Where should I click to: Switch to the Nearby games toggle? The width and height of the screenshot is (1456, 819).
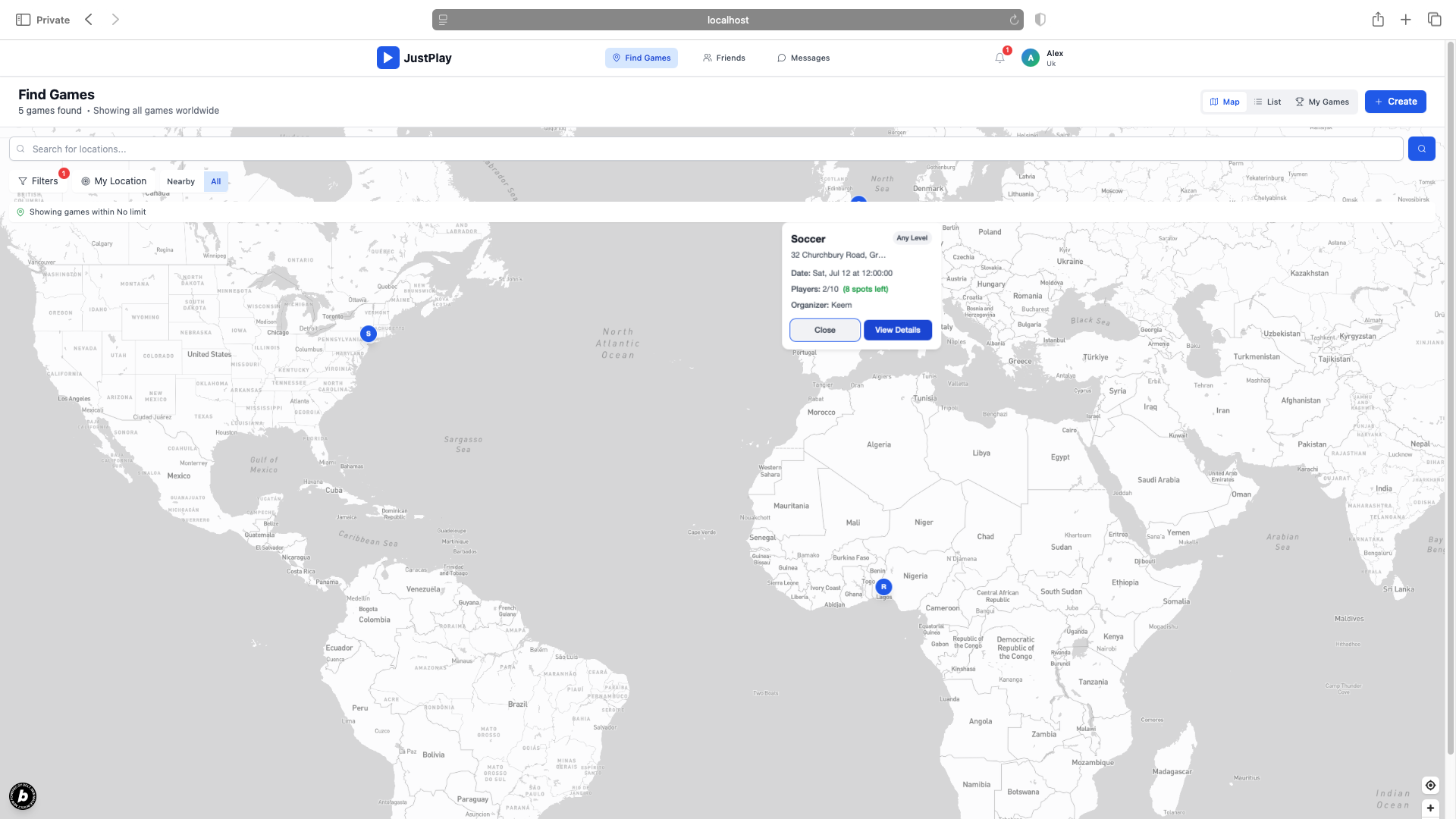click(180, 181)
